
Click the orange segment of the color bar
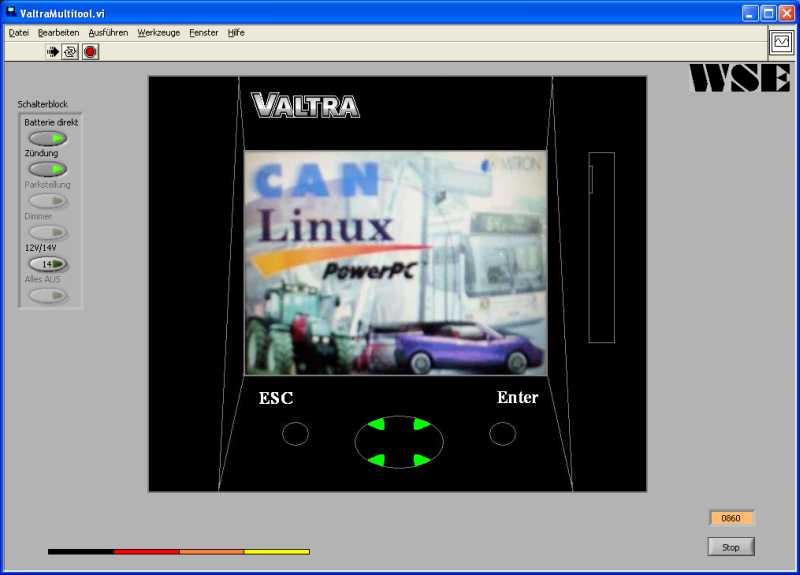click(212, 552)
